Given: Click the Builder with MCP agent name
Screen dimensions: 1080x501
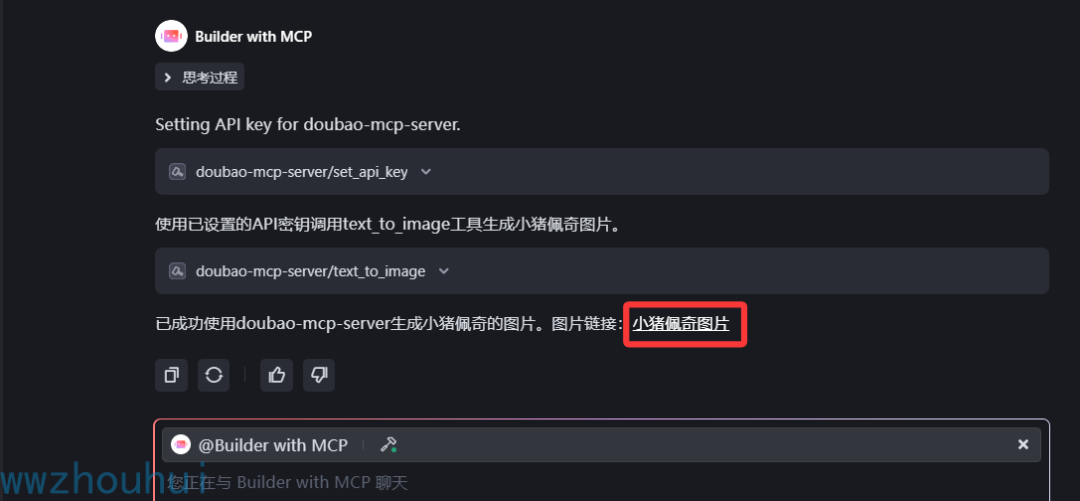Looking at the screenshot, I should coord(253,37).
